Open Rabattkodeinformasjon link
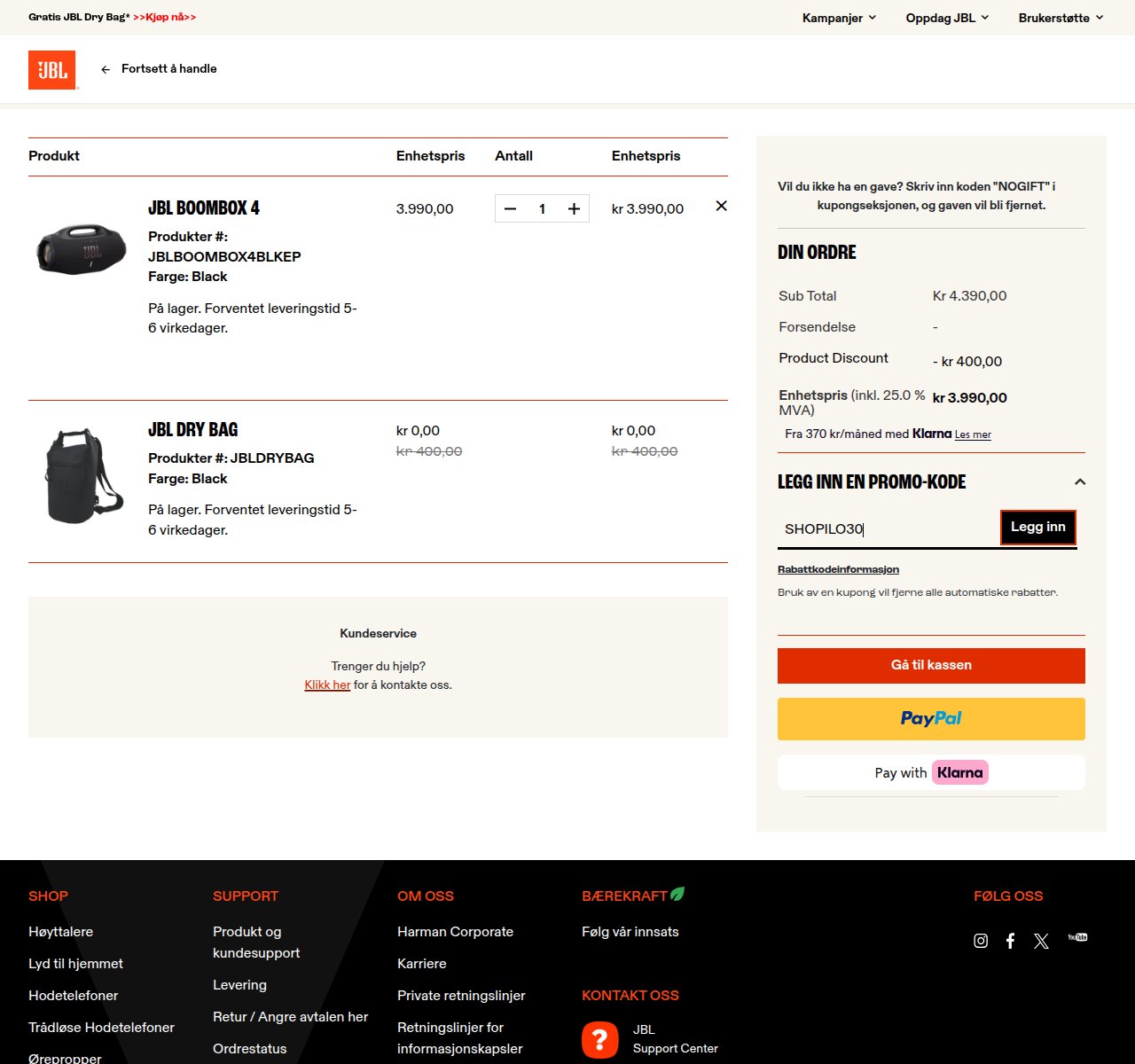1135x1064 pixels. tap(838, 569)
